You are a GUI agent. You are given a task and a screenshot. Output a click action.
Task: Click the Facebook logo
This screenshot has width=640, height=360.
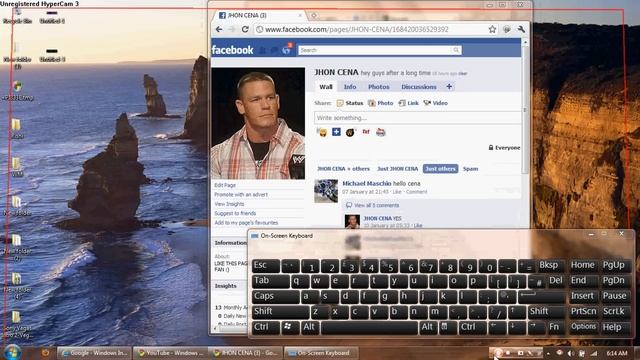tap(233, 50)
